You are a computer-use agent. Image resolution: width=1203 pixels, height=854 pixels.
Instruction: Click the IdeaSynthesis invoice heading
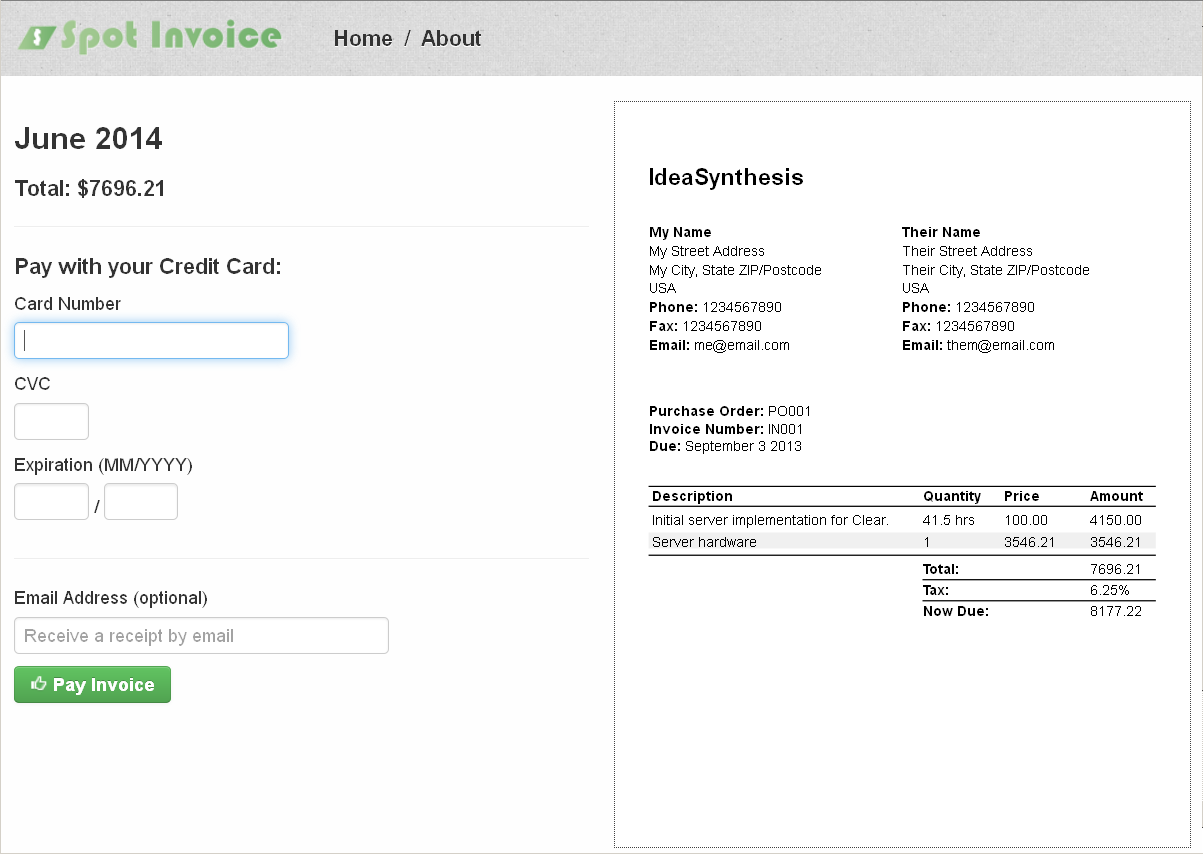coord(726,178)
